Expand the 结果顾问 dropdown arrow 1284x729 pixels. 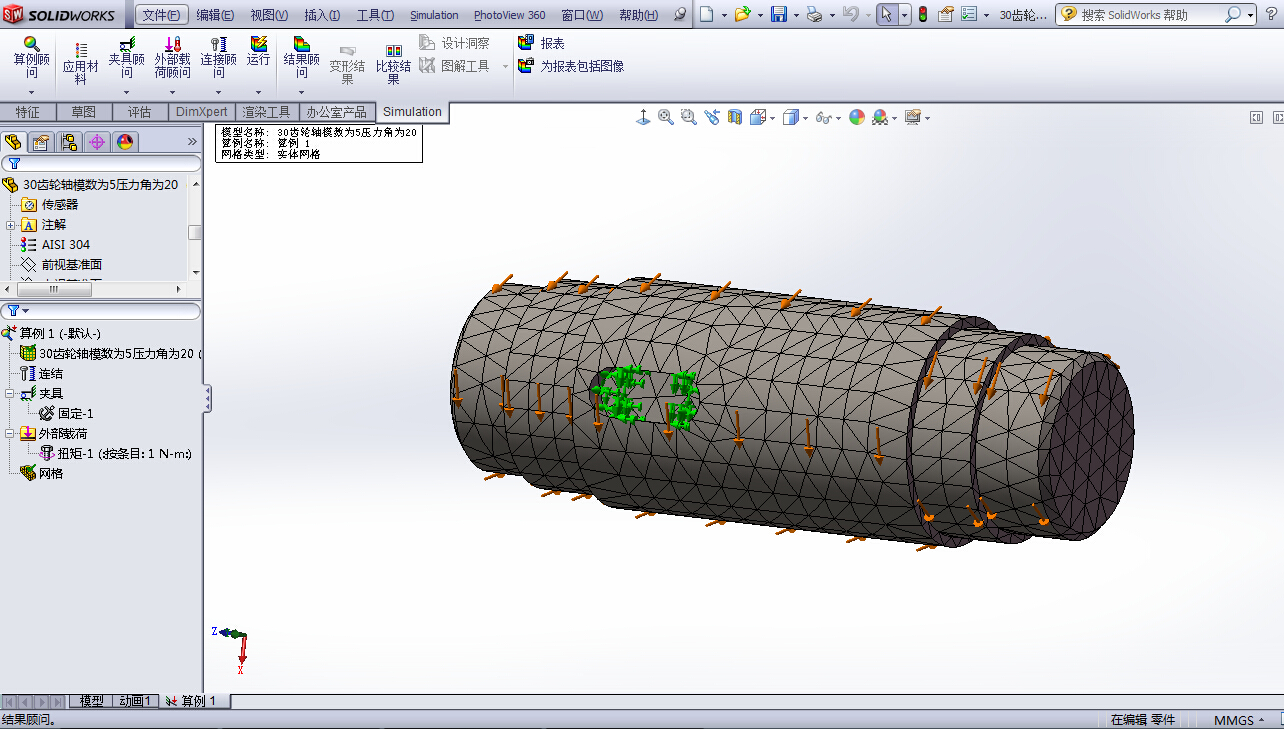click(x=301, y=92)
